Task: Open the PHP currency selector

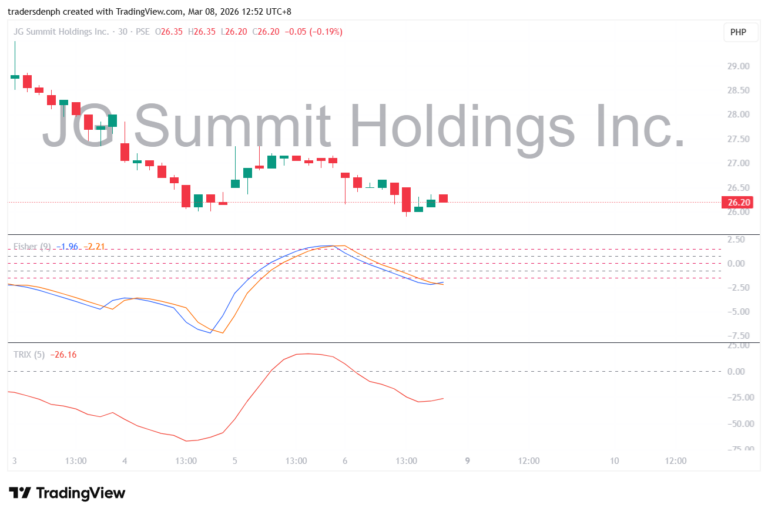Action: click(738, 33)
